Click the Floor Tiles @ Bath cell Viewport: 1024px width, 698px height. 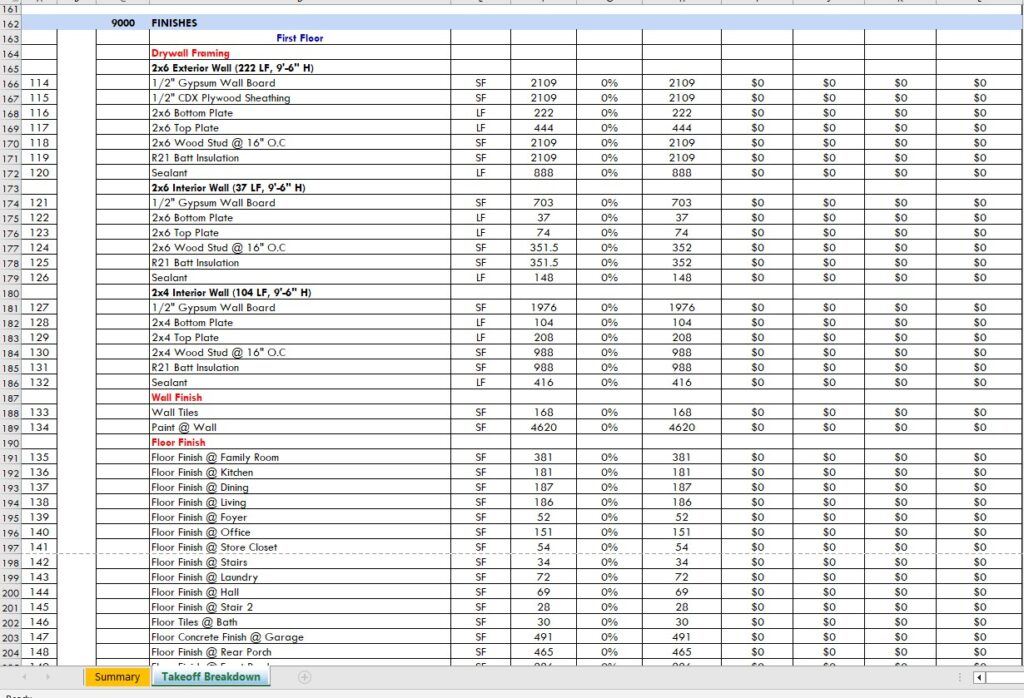[300, 622]
